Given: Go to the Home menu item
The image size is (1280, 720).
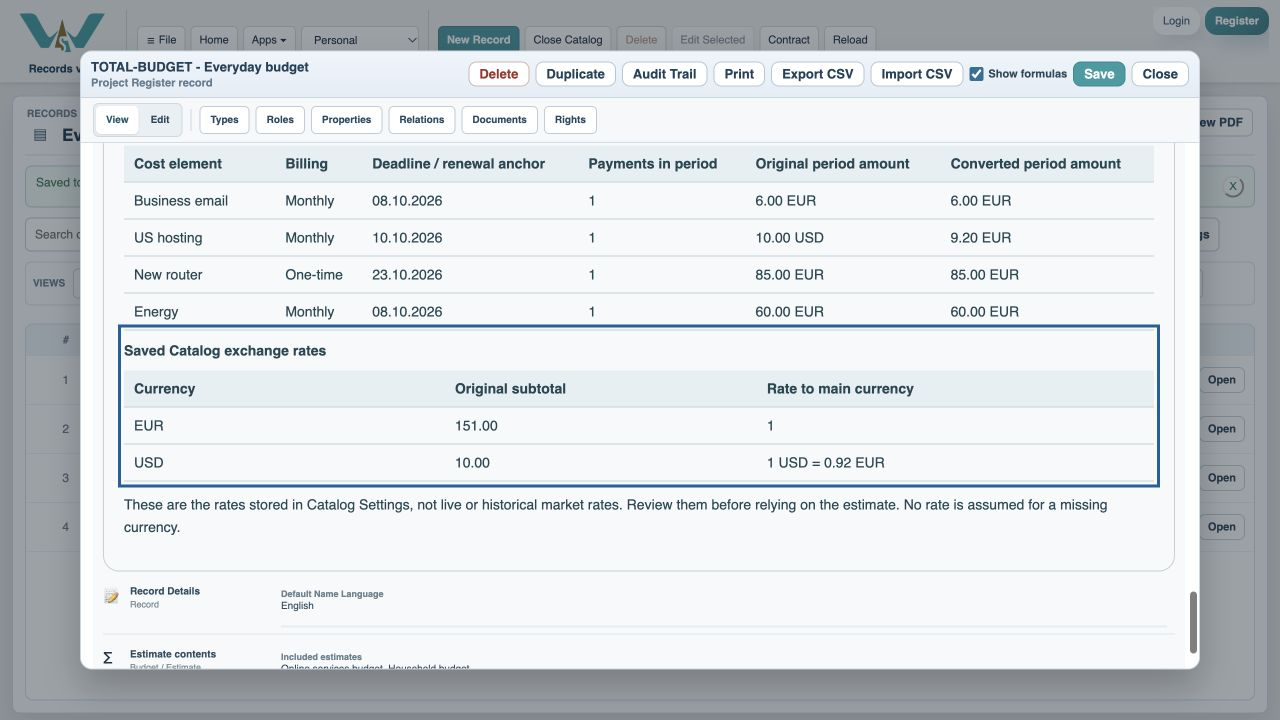Looking at the screenshot, I should (214, 40).
